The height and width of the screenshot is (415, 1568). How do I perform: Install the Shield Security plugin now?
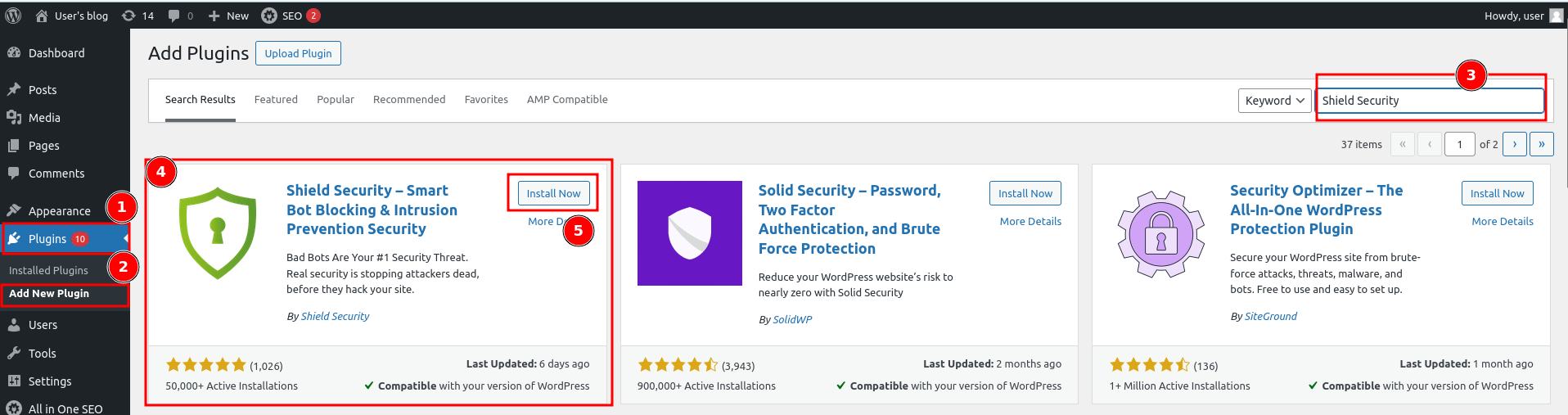553,194
